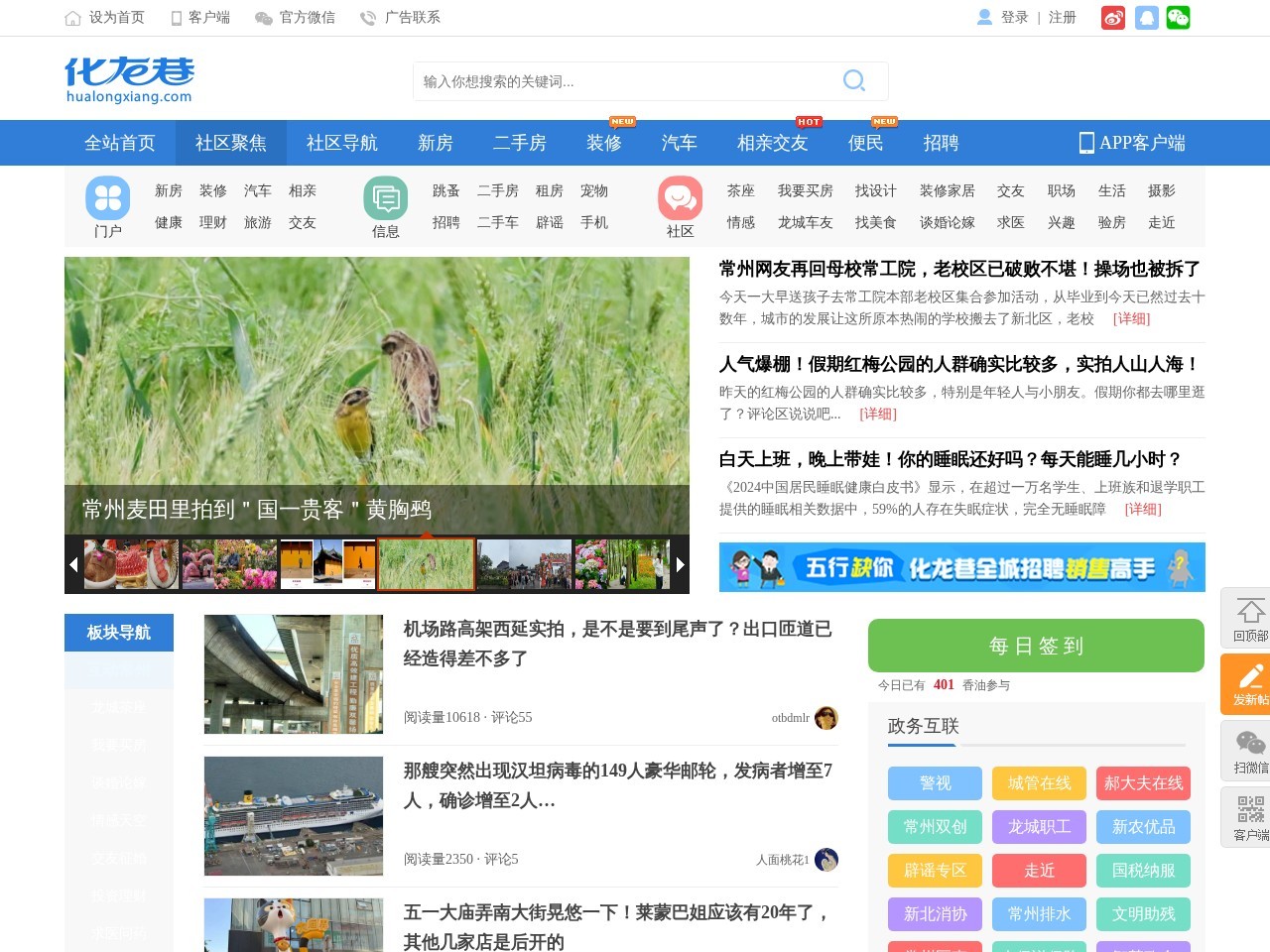This screenshot has height=952, width=1270.
Task: Click the search magnifier icon
Action: tap(854, 80)
